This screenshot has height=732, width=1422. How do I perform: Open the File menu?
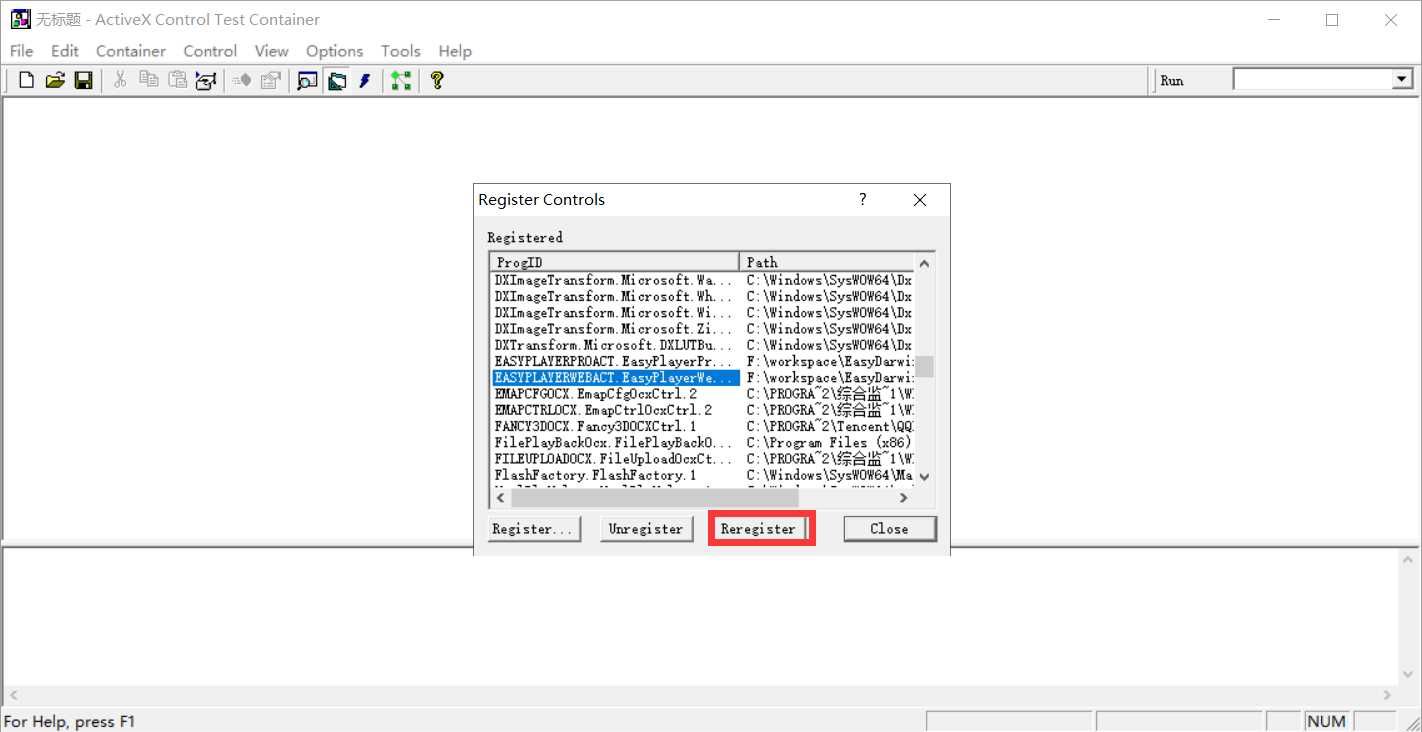tap(21, 51)
